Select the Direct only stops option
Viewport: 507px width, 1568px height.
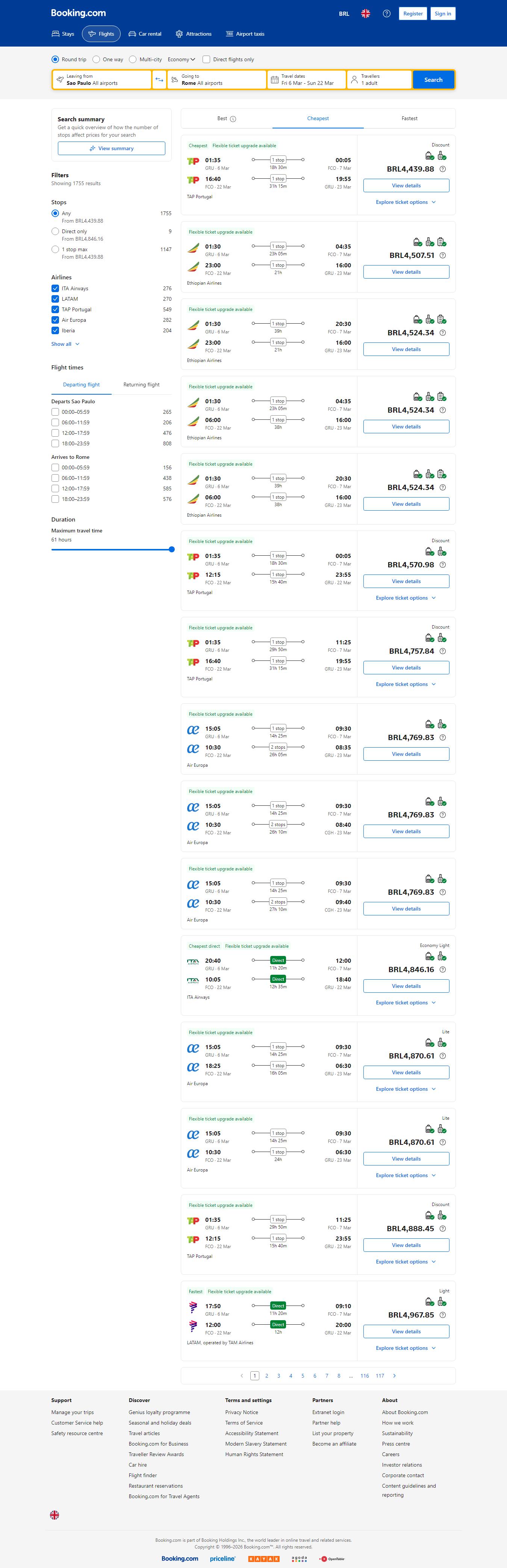(56, 231)
